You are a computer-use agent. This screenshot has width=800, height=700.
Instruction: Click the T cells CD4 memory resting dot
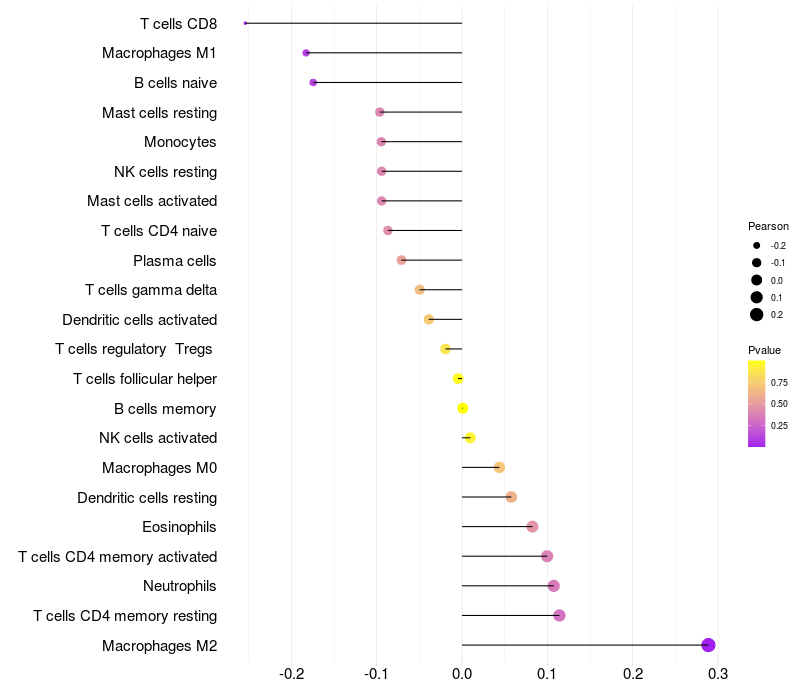559,615
